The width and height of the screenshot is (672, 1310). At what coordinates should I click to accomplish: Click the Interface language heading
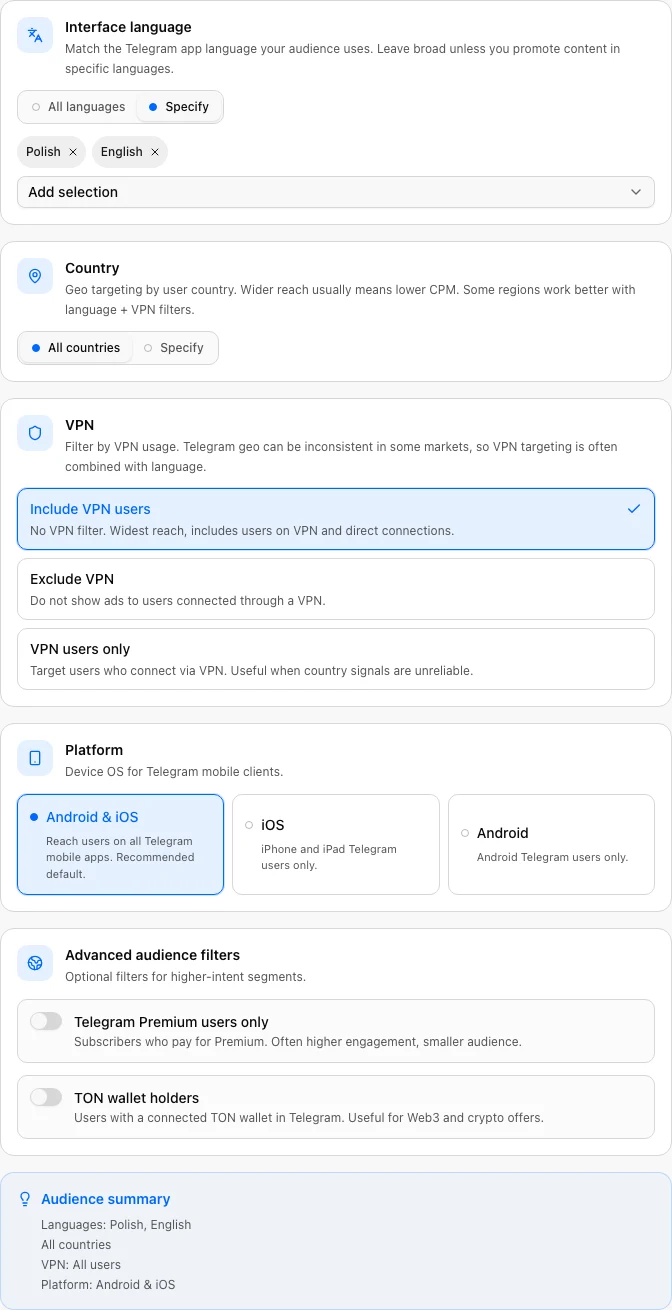click(128, 27)
